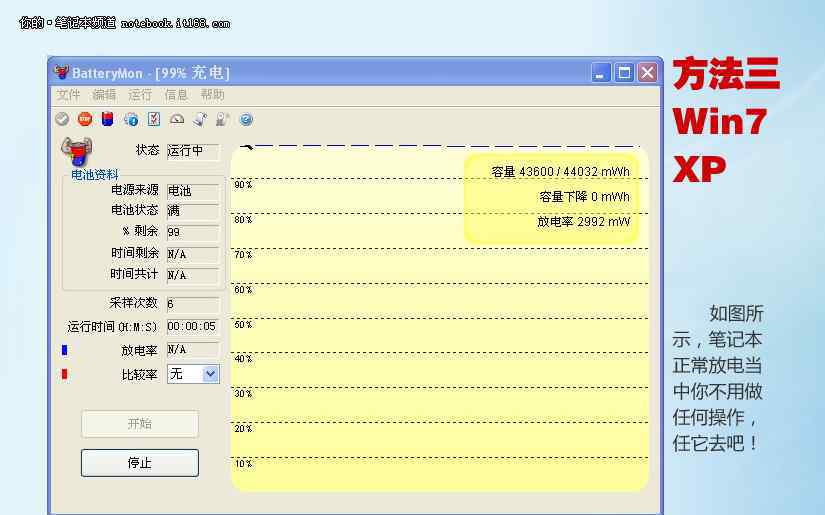Image resolution: width=825 pixels, height=515 pixels.
Task: Open battery information via red-blue battery icon
Action: pyautogui.click(x=107, y=119)
